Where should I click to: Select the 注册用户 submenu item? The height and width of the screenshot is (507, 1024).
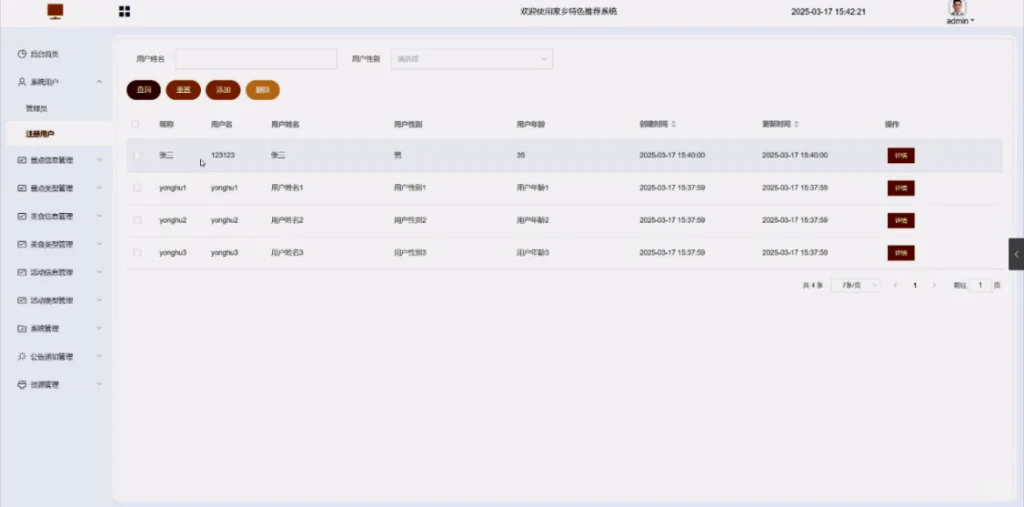click(59, 134)
